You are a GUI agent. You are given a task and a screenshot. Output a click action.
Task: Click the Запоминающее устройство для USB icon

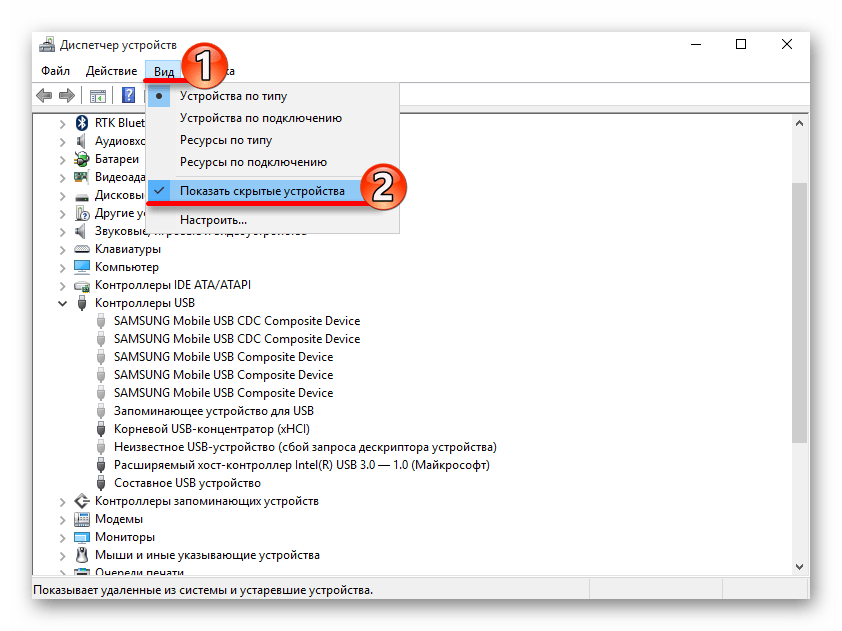(x=100, y=411)
